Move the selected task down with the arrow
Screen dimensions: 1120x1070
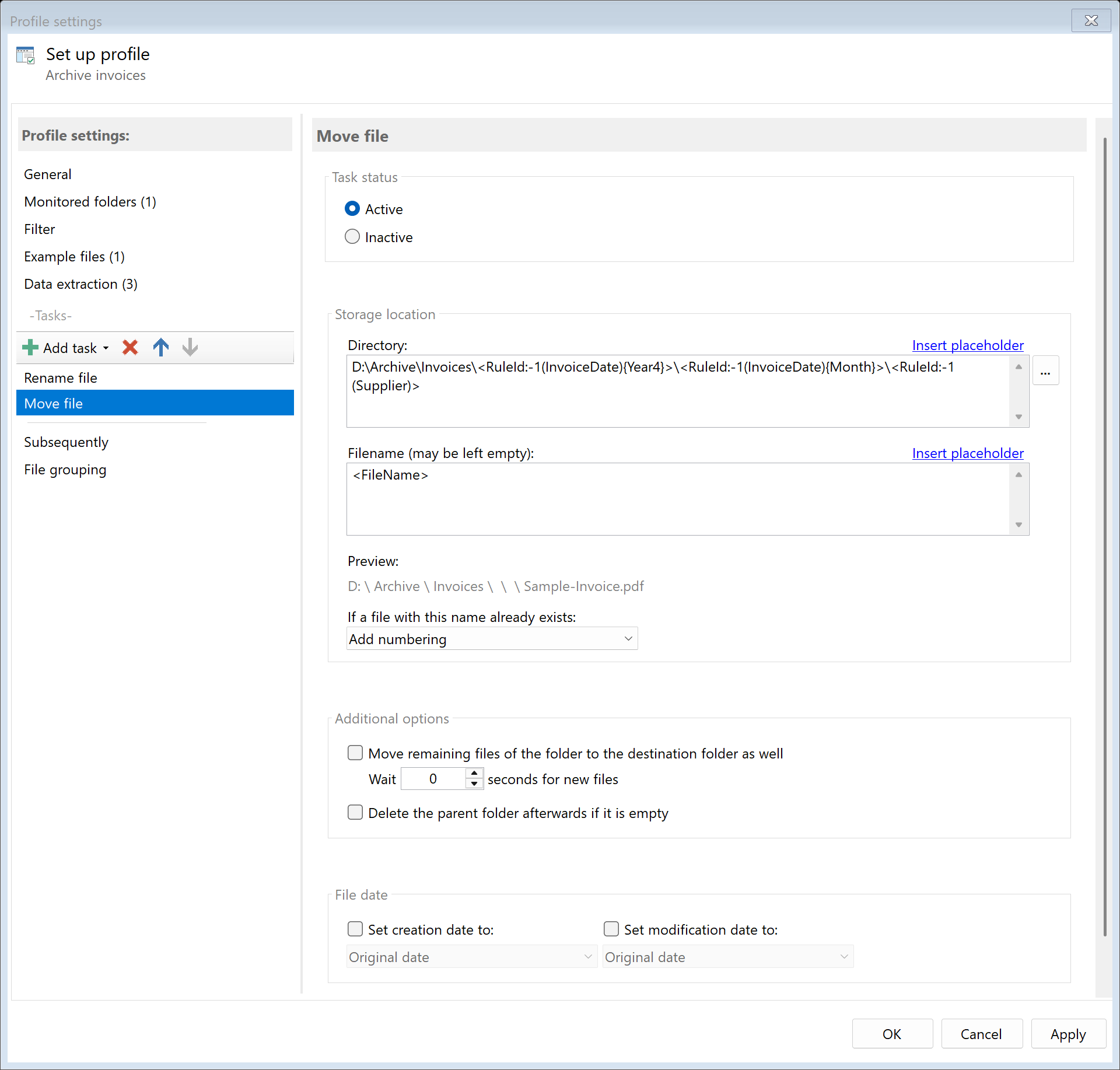click(190, 347)
